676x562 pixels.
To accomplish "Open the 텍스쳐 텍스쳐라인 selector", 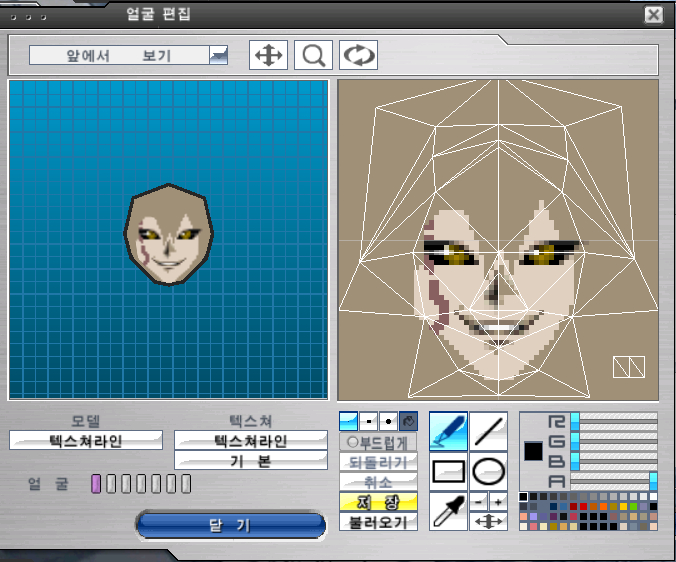I will [x=251, y=440].
